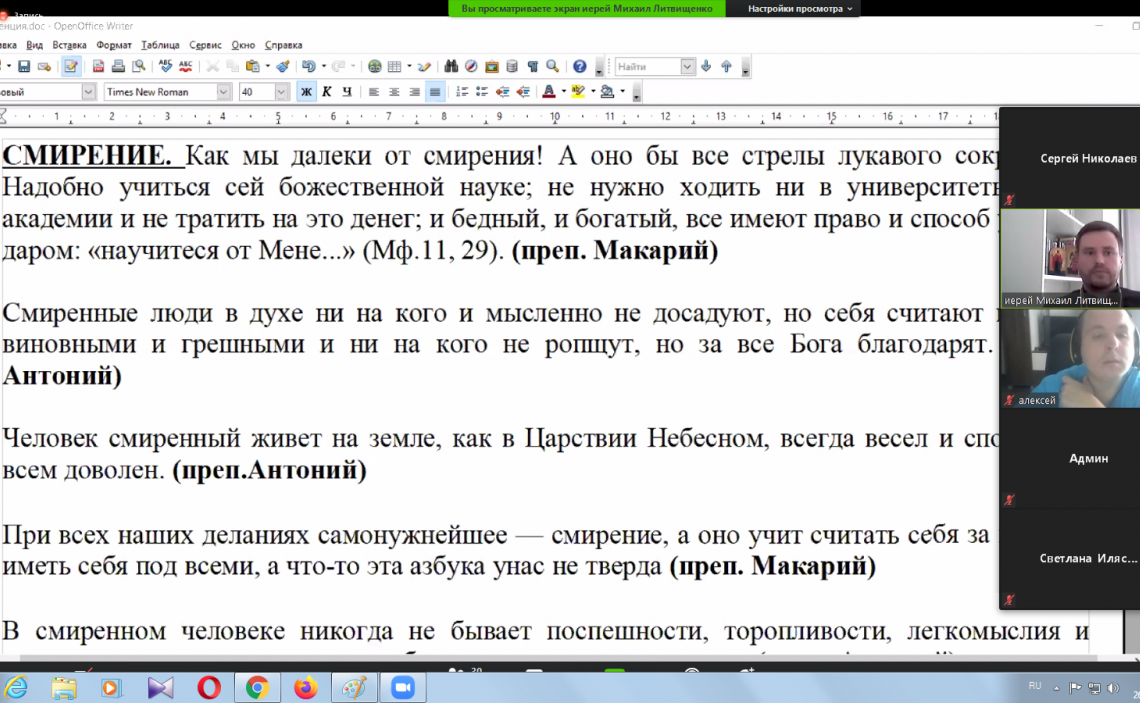
Task: Open Find & Replace binoculars icon
Action: [x=451, y=67]
